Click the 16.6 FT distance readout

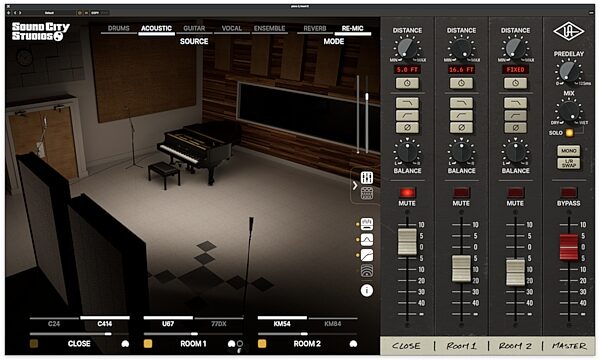coord(461,70)
